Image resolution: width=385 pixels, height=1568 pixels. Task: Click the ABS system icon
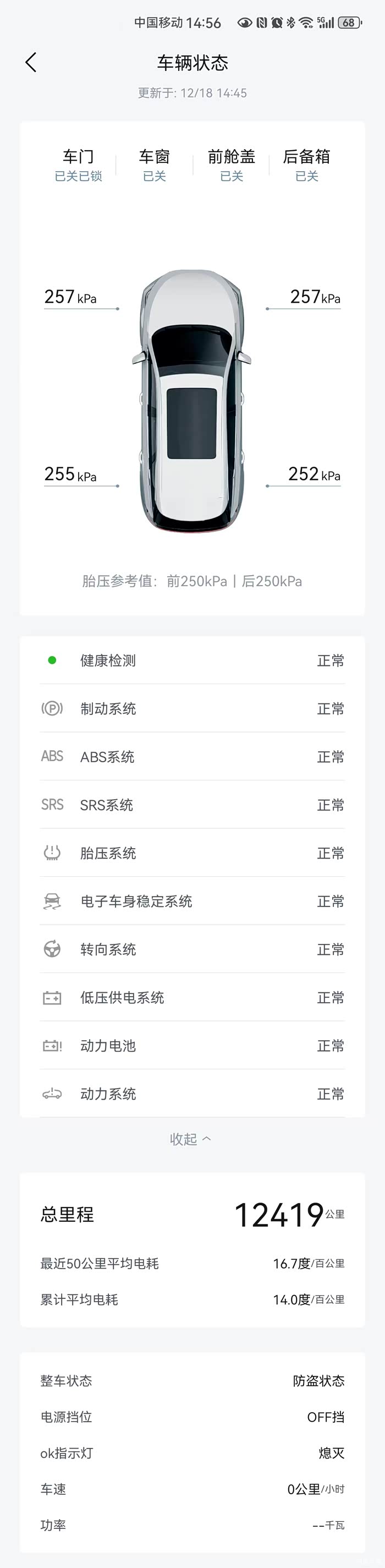[52, 757]
